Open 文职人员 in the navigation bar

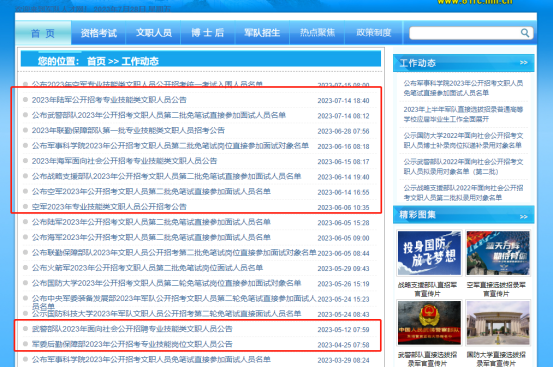pyautogui.click(x=154, y=33)
